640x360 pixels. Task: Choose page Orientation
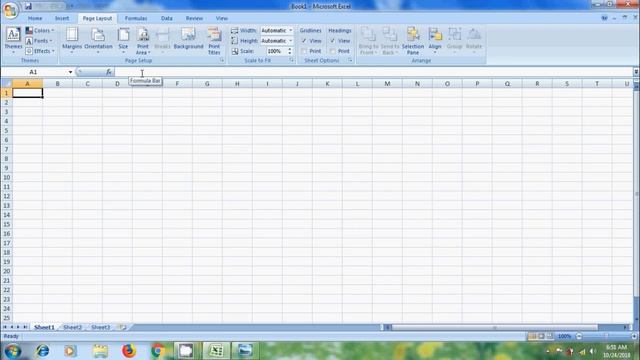pos(98,41)
